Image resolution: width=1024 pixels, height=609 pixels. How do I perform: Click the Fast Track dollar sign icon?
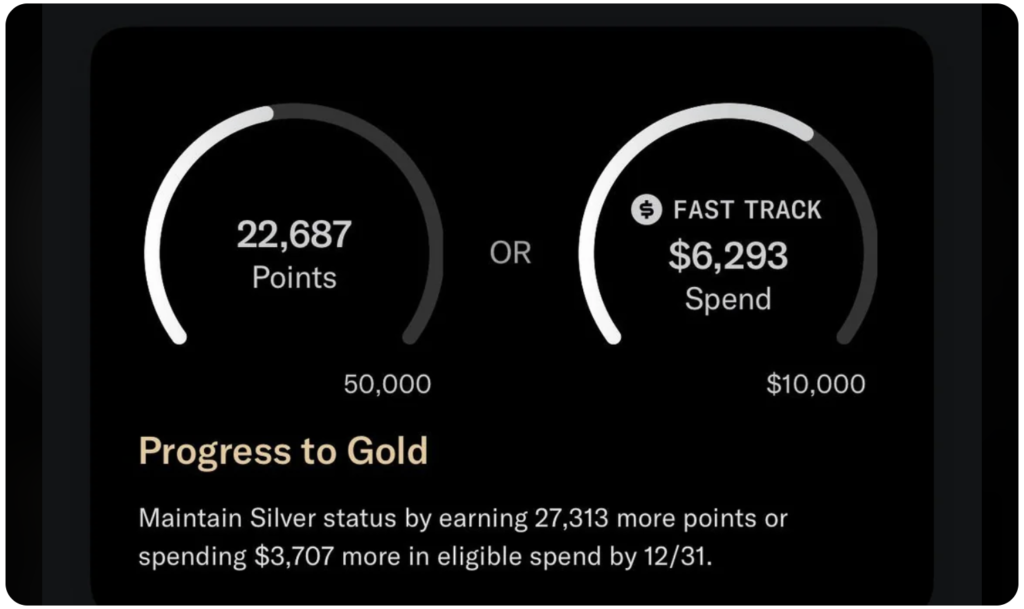647,210
